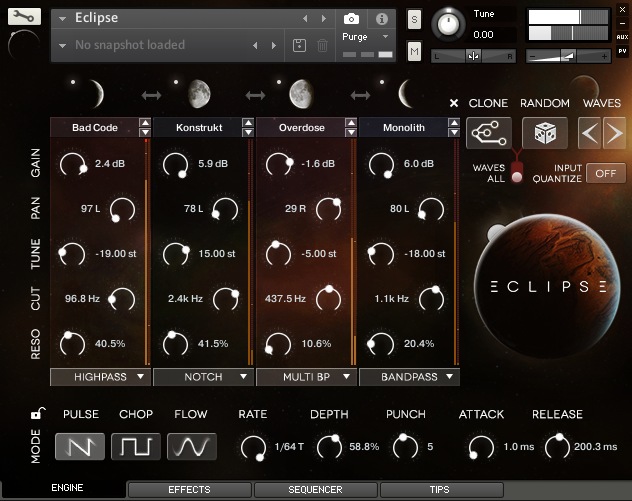
Task: Switch to the SEQUENCER tab
Action: (x=315, y=490)
